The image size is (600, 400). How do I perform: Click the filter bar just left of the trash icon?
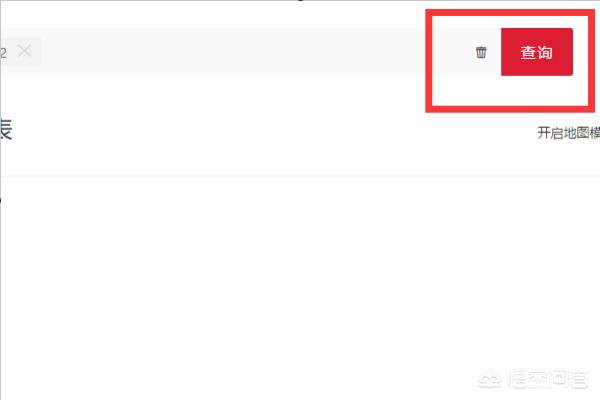pos(452,52)
